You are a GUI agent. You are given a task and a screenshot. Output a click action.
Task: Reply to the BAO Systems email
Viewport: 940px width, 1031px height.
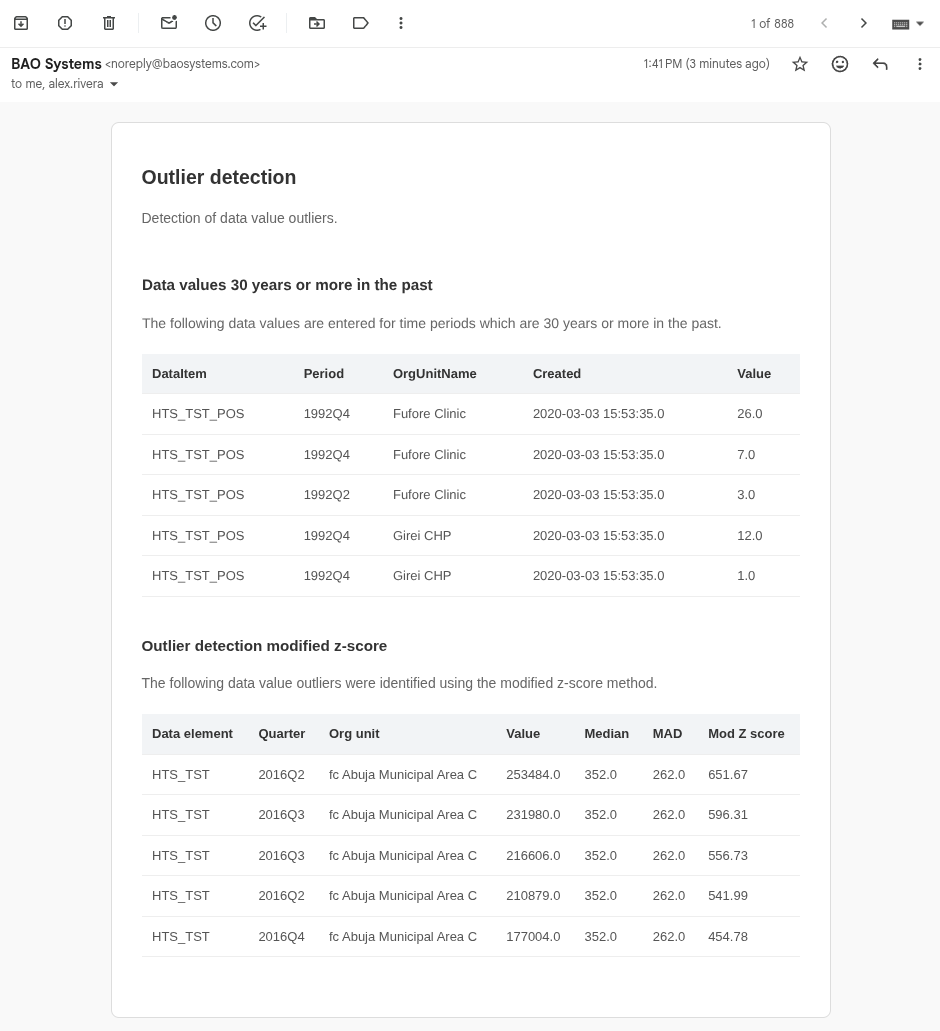coord(880,64)
